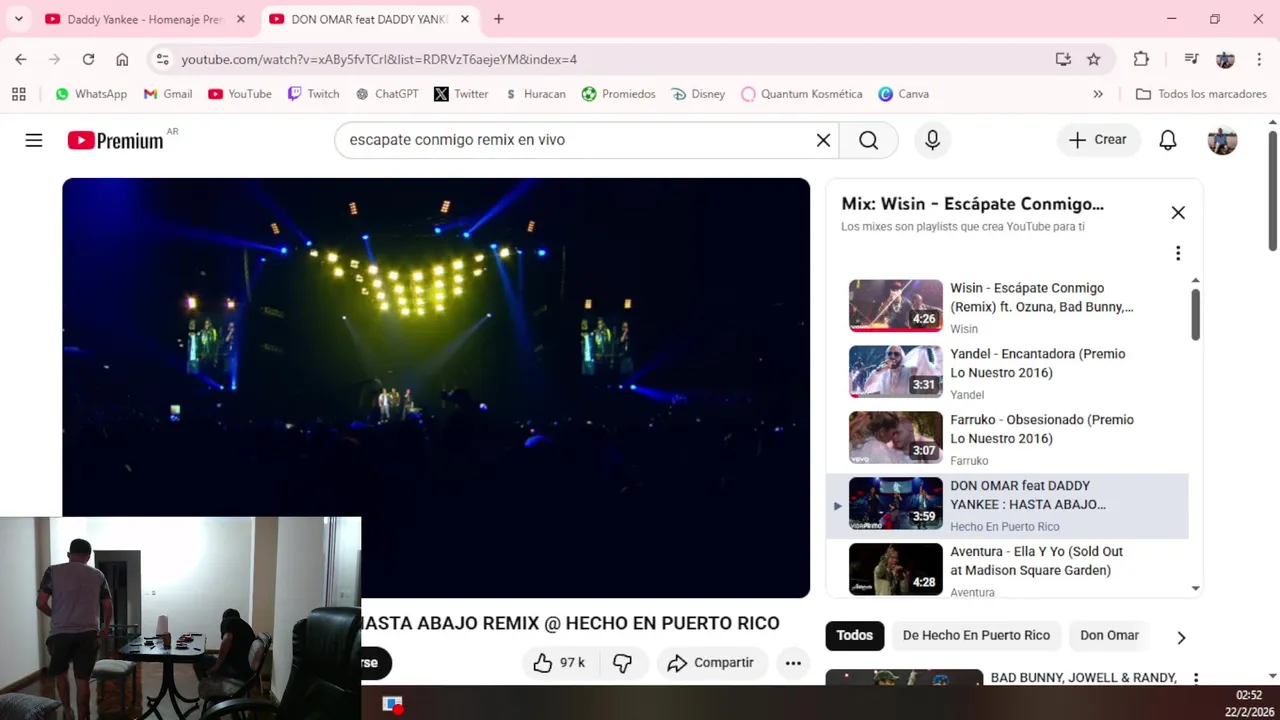Open options for BAD BUNNY, JOWELL video
1280x720 pixels.
[x=1195, y=679]
